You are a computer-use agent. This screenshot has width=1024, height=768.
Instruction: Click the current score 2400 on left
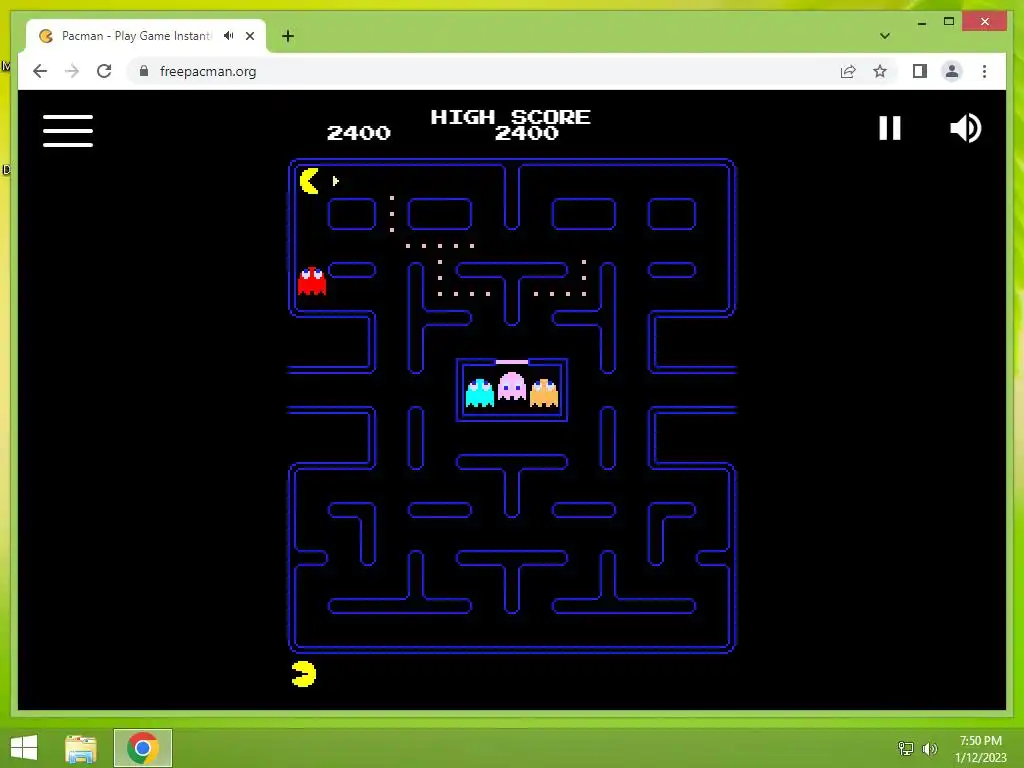[x=359, y=133]
